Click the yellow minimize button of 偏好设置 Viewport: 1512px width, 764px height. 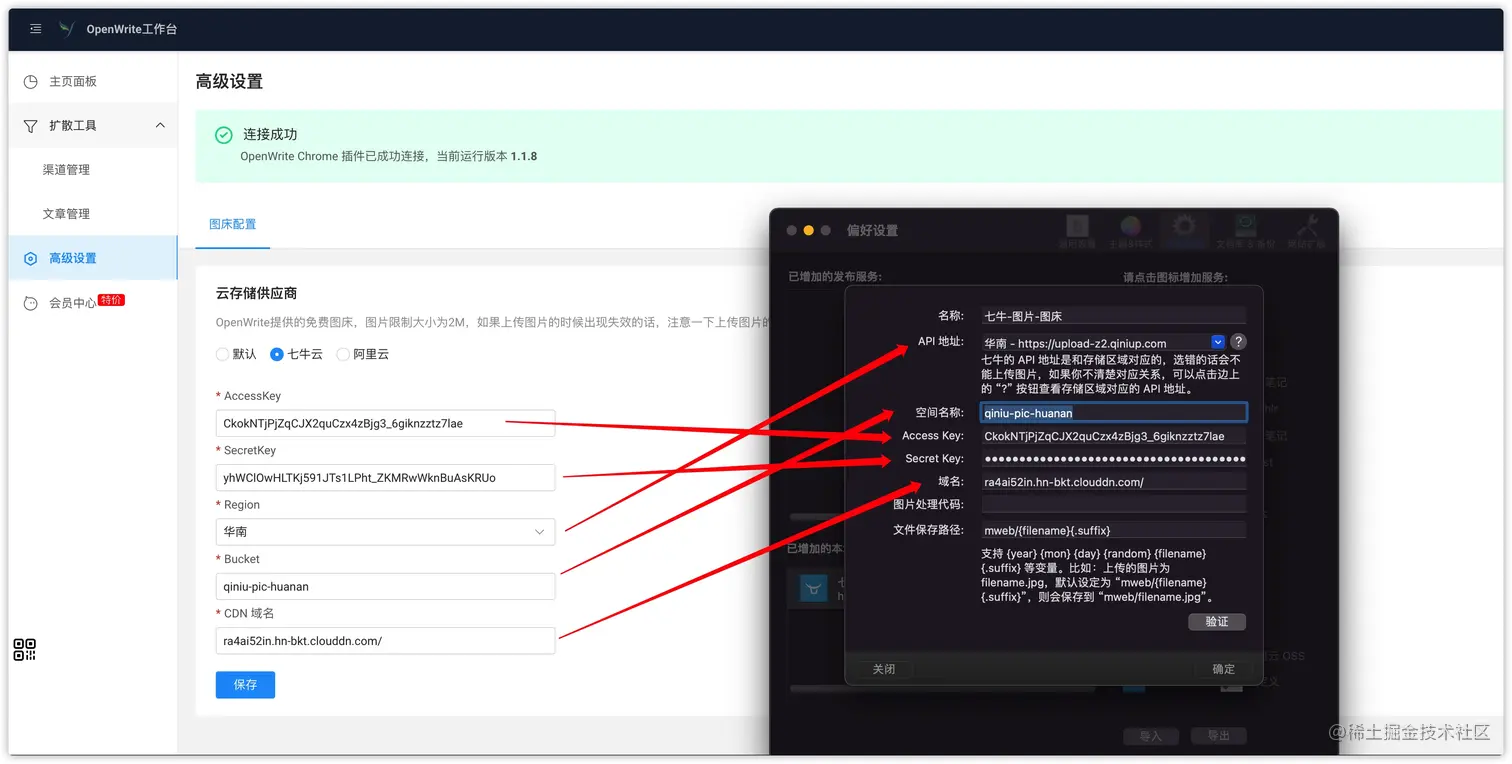pos(808,230)
